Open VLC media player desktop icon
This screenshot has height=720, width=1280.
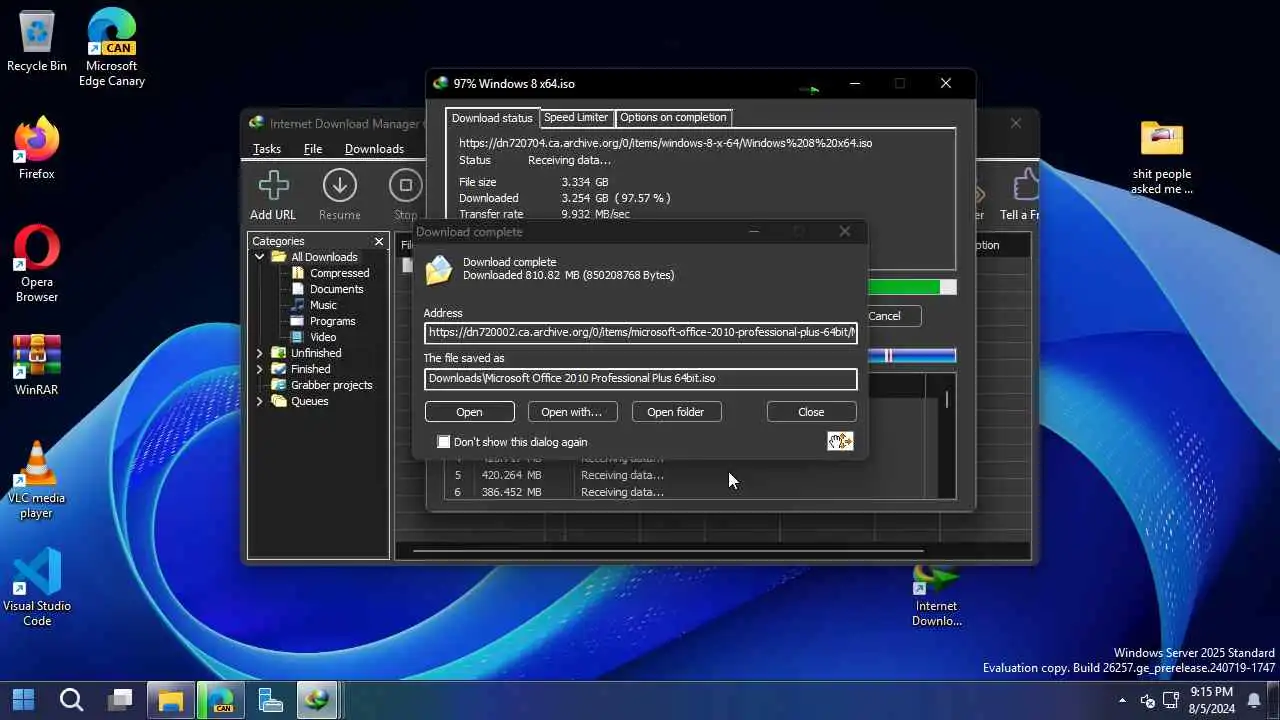pyautogui.click(x=37, y=480)
